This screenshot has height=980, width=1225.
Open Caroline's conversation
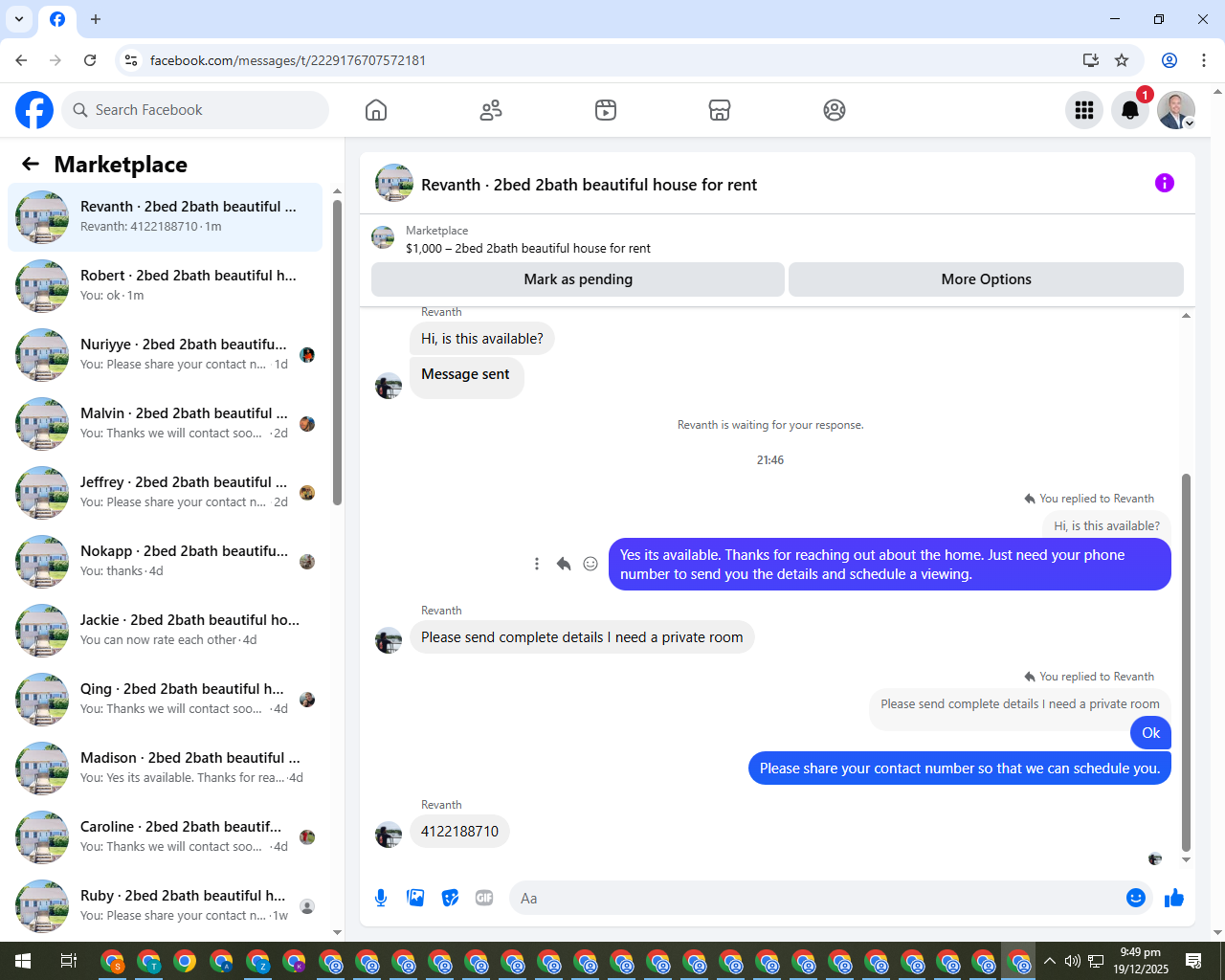click(165, 836)
